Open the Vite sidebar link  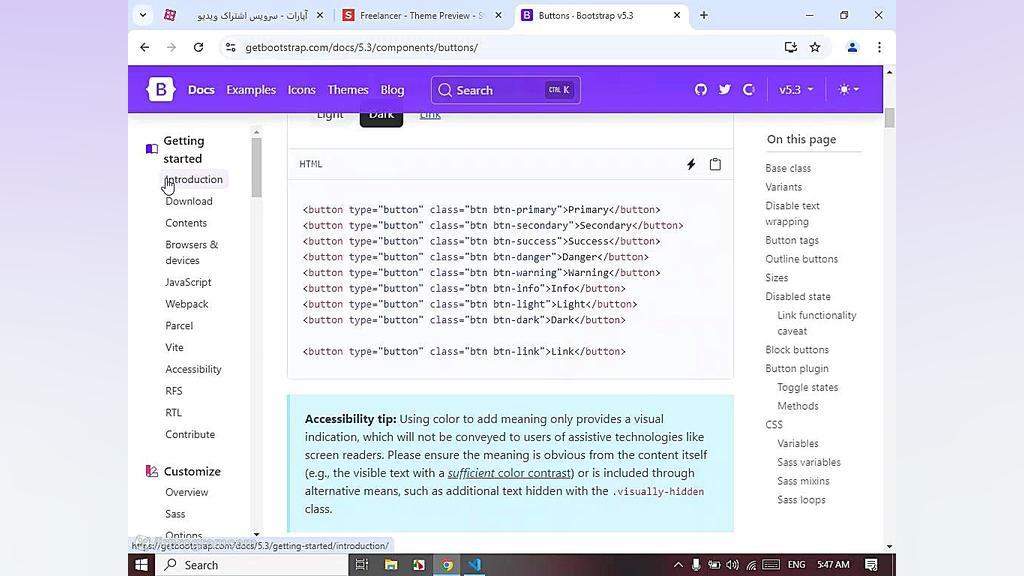[174, 347]
